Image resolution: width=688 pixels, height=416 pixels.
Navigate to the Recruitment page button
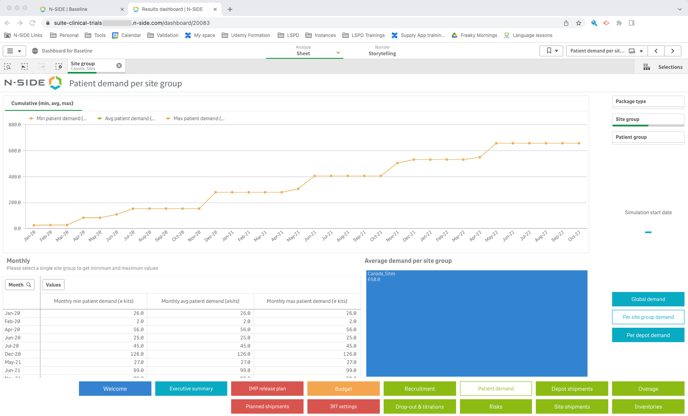click(419, 388)
